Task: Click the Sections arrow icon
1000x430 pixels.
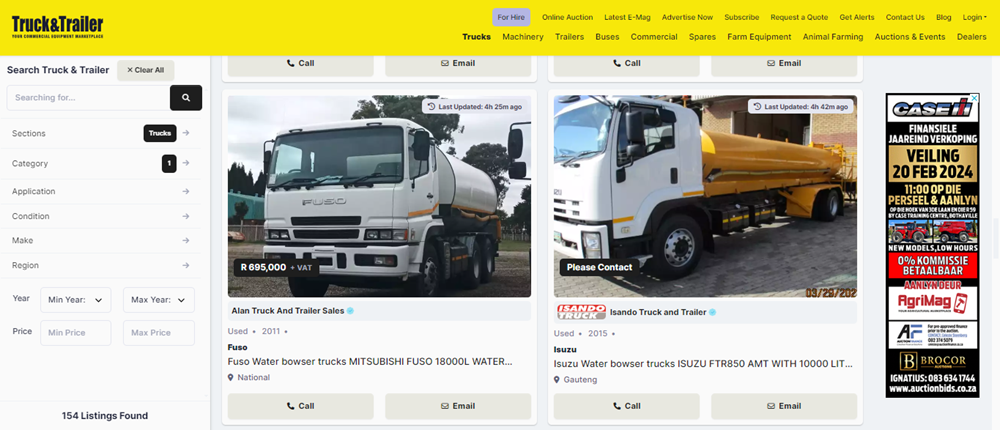Action: point(186,133)
